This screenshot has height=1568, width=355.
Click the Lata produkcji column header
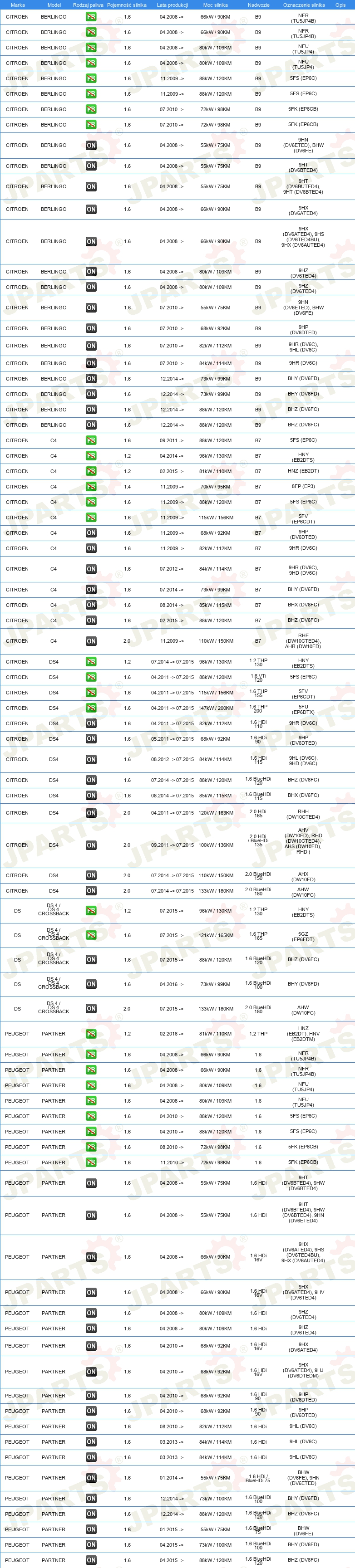173,5
